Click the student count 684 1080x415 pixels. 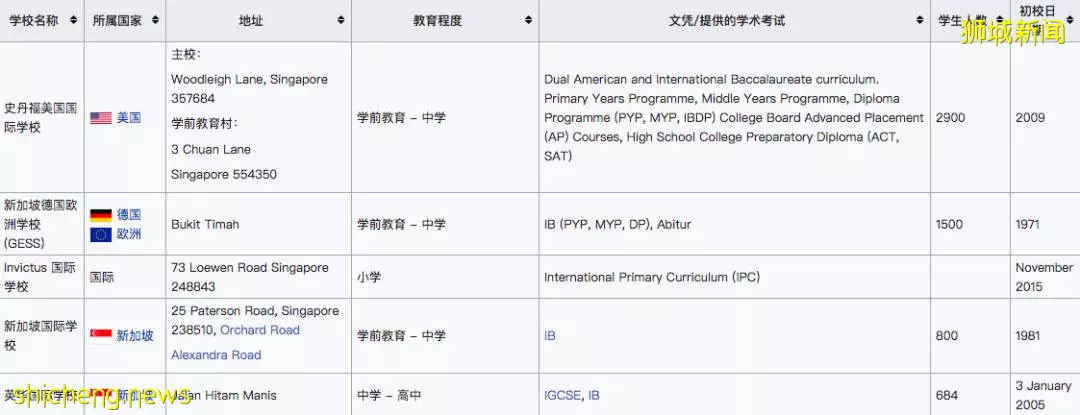(x=947, y=396)
